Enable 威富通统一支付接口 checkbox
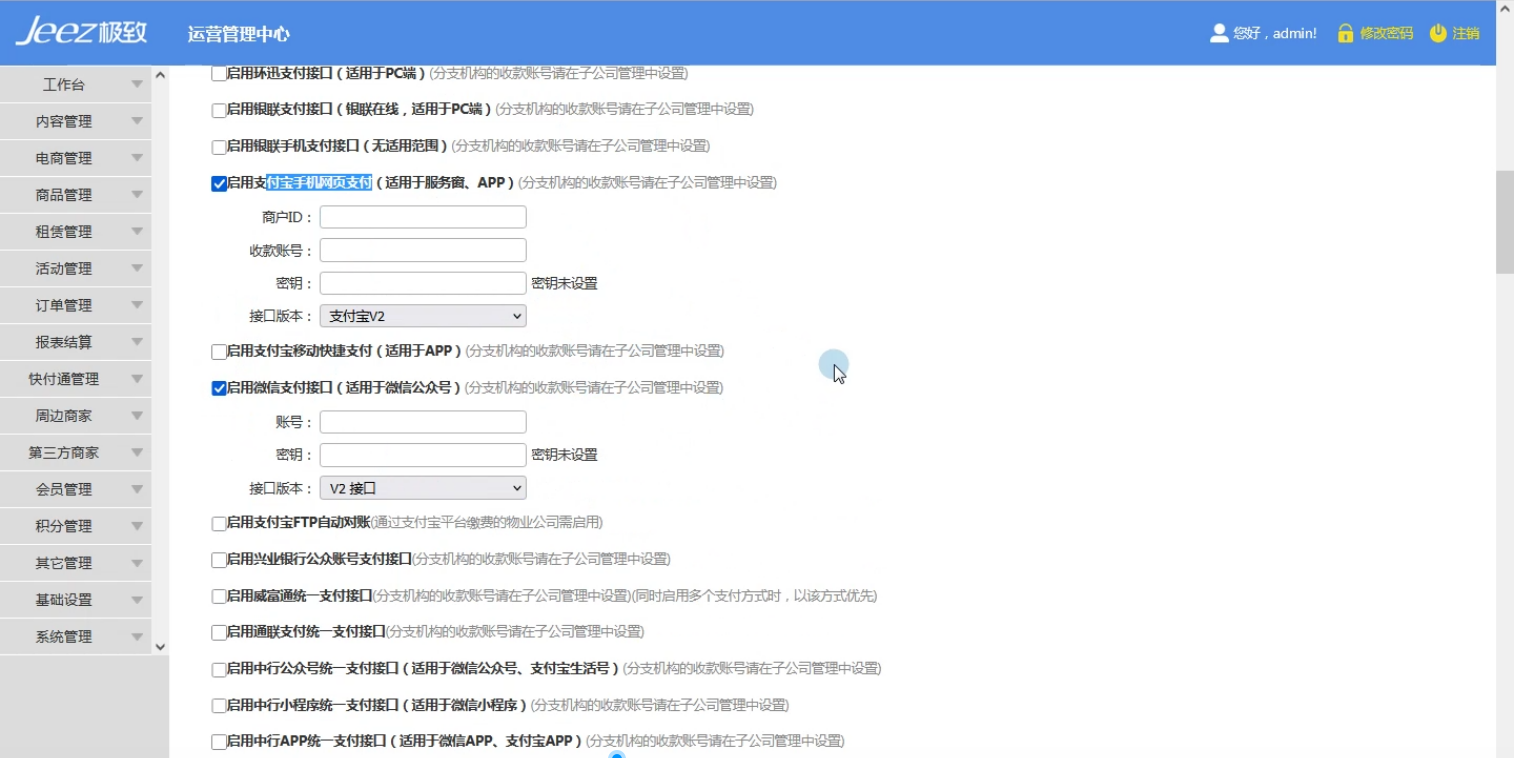 pyautogui.click(x=219, y=597)
